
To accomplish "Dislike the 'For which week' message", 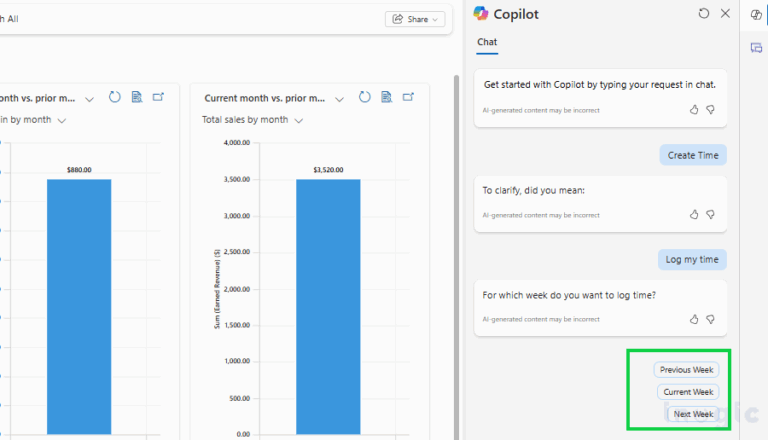I will [710, 319].
